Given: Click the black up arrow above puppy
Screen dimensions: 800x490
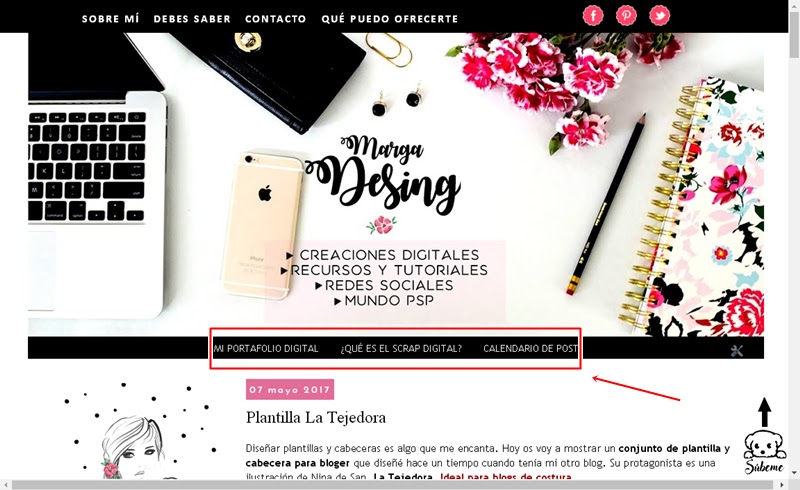Looking at the screenshot, I should (764, 412).
